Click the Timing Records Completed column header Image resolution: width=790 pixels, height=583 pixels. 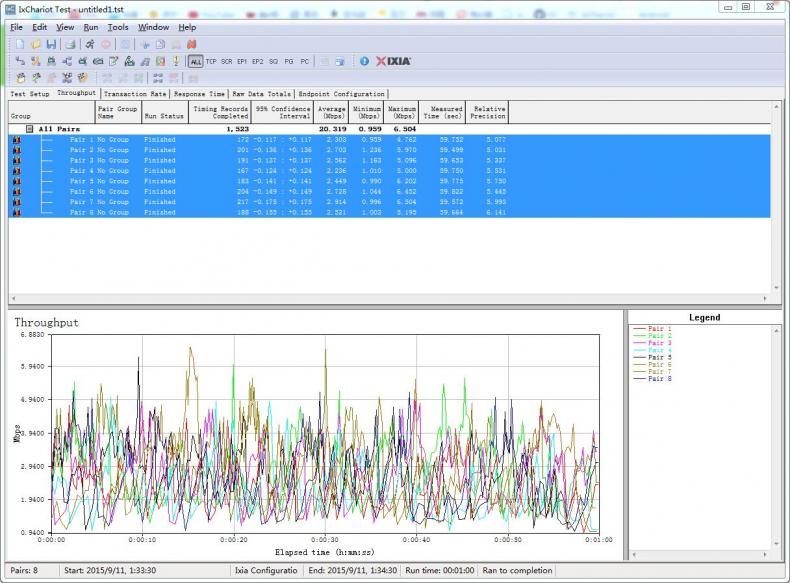[220, 112]
